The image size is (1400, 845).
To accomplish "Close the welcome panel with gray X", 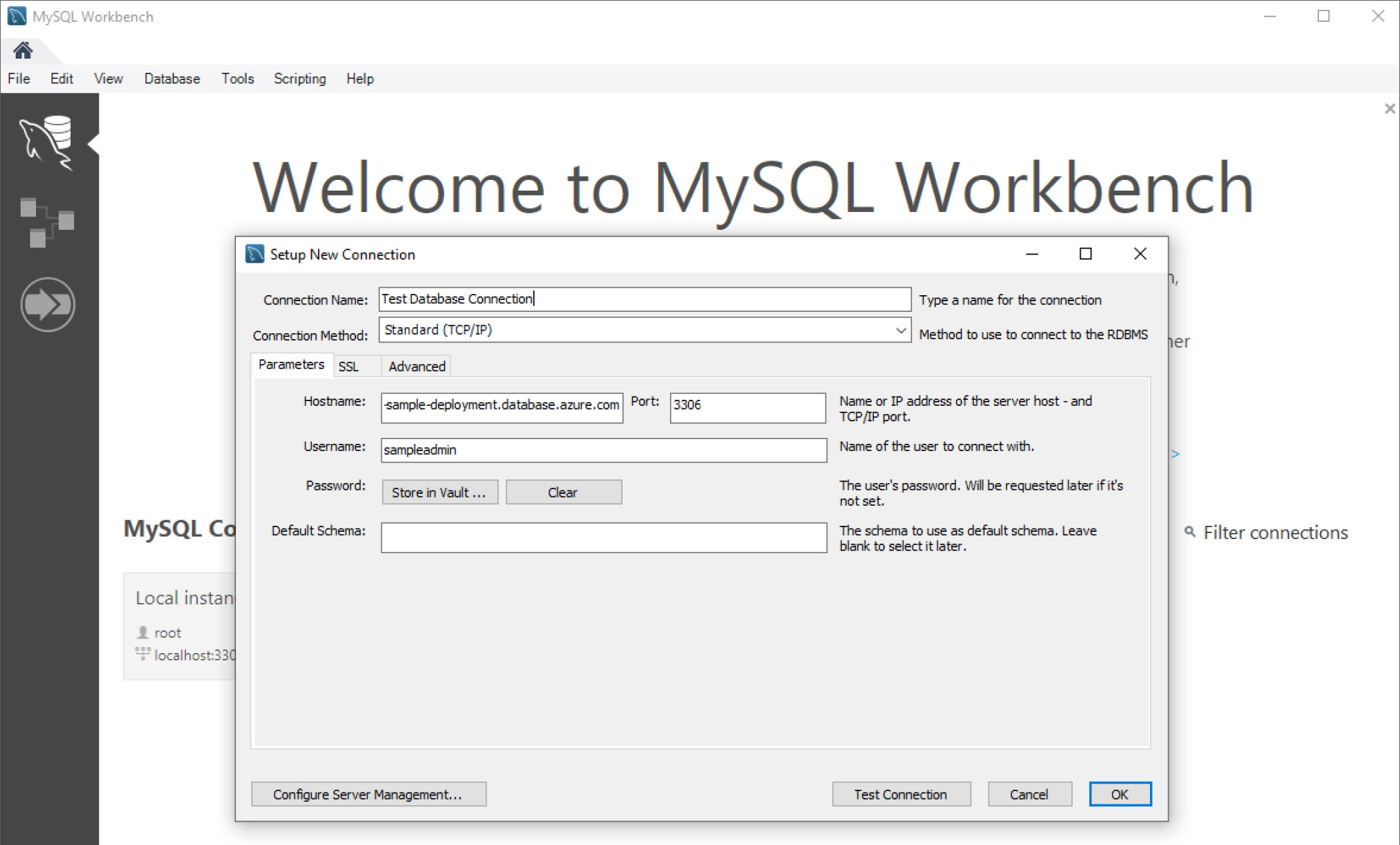I will pos(1390,108).
